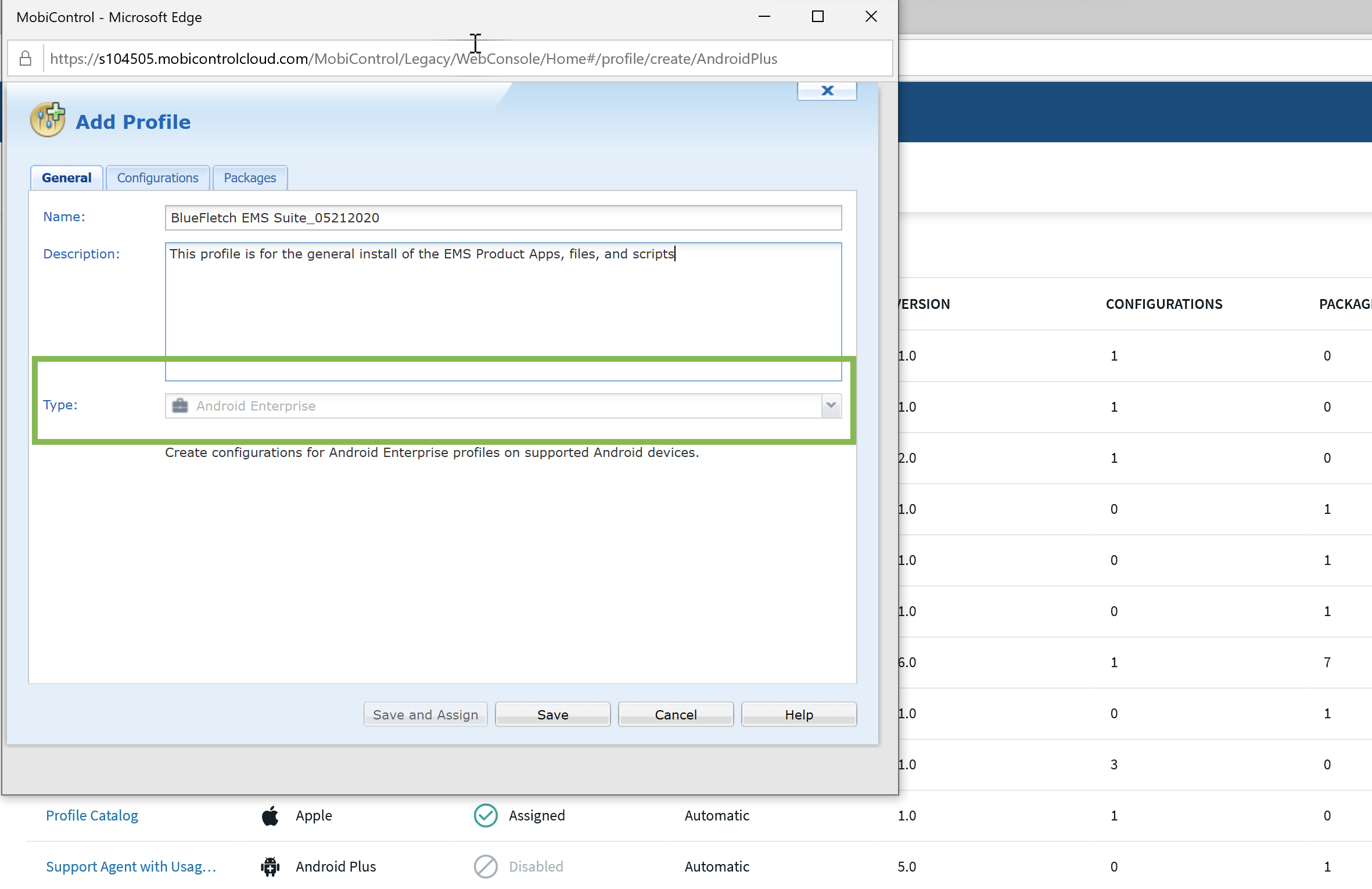Cancel the Add Profile dialog

676,714
